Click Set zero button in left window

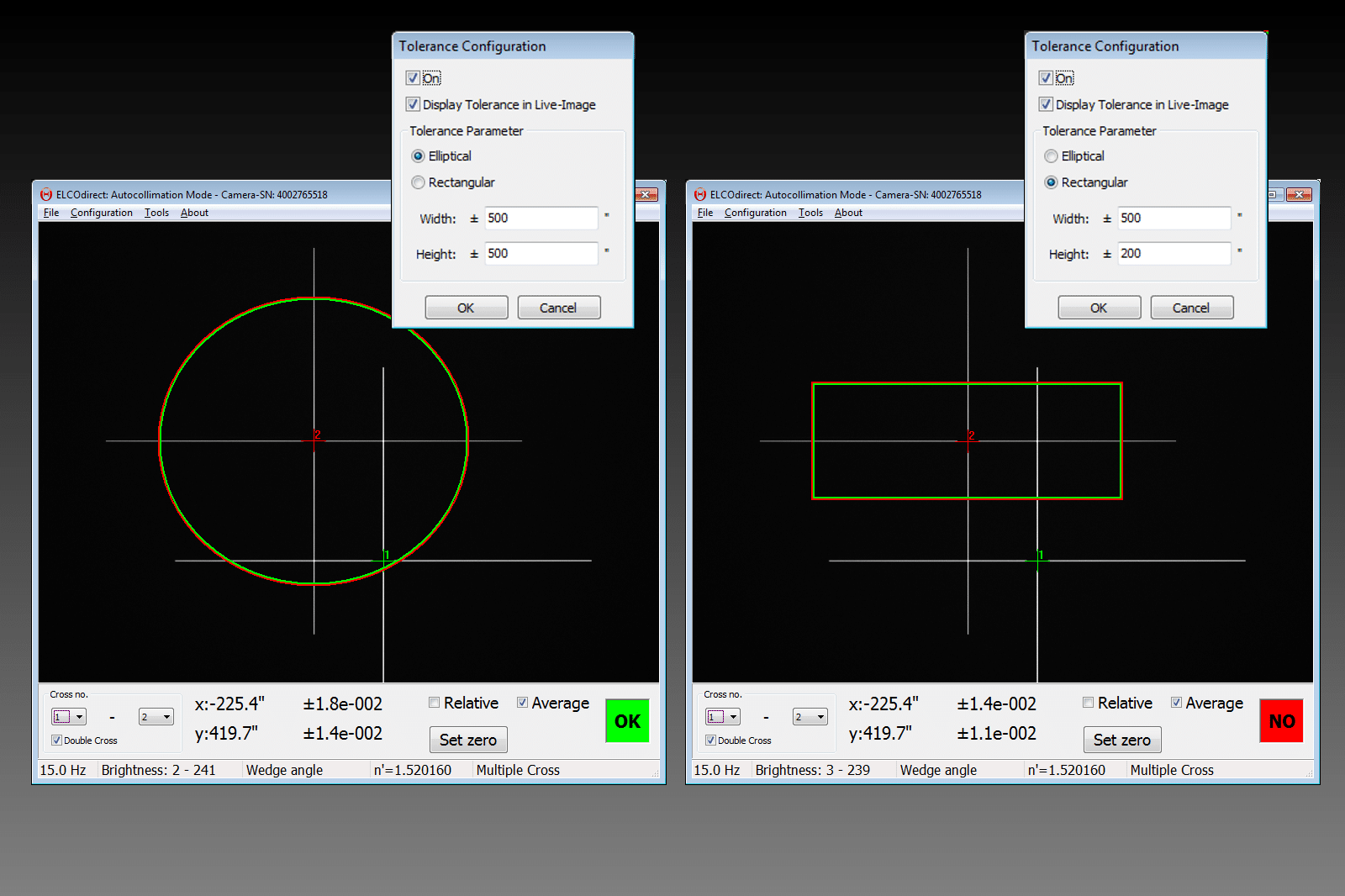click(x=468, y=740)
